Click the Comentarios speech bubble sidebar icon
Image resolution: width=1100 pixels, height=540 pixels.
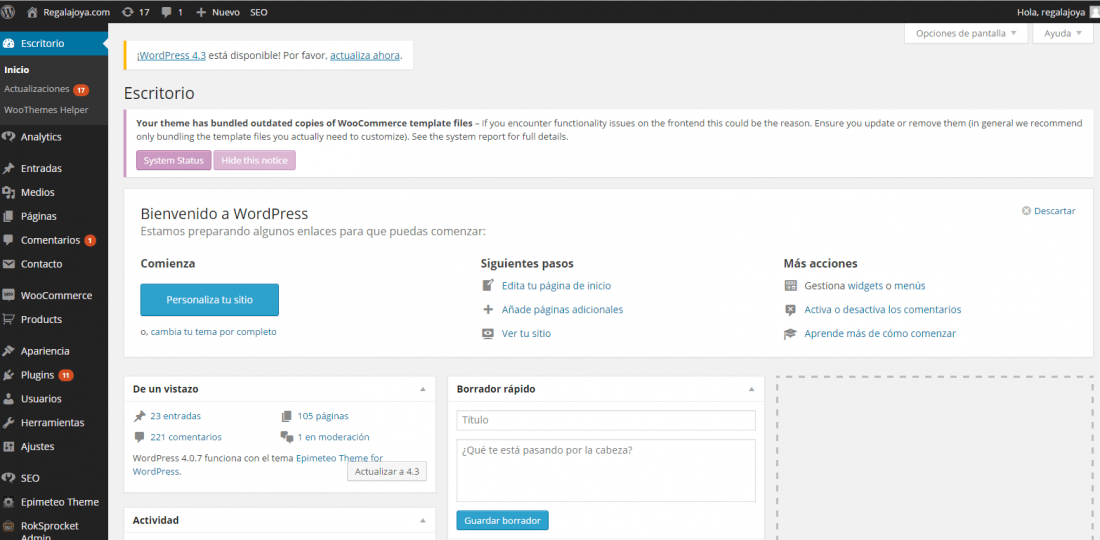pos(8,240)
